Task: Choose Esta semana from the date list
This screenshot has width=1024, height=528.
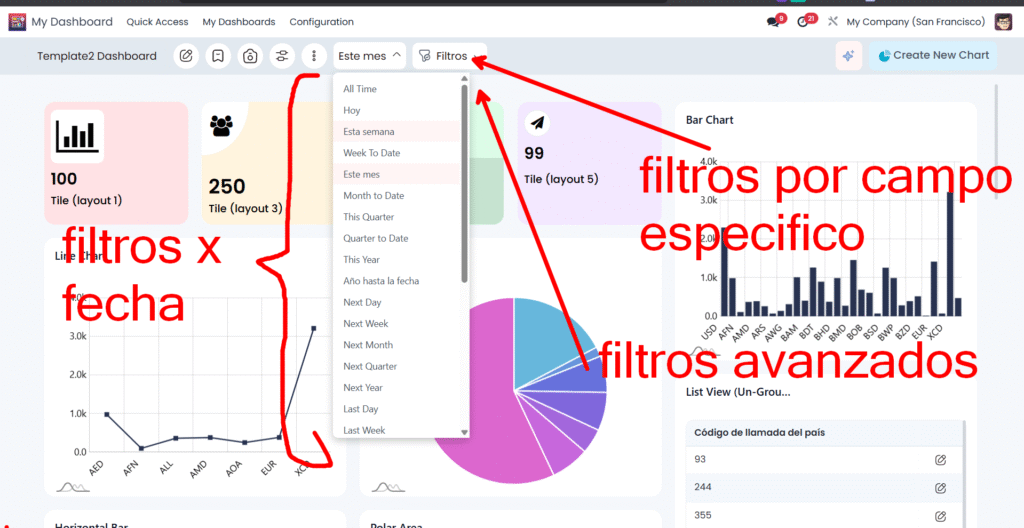Action: pyautogui.click(x=369, y=132)
